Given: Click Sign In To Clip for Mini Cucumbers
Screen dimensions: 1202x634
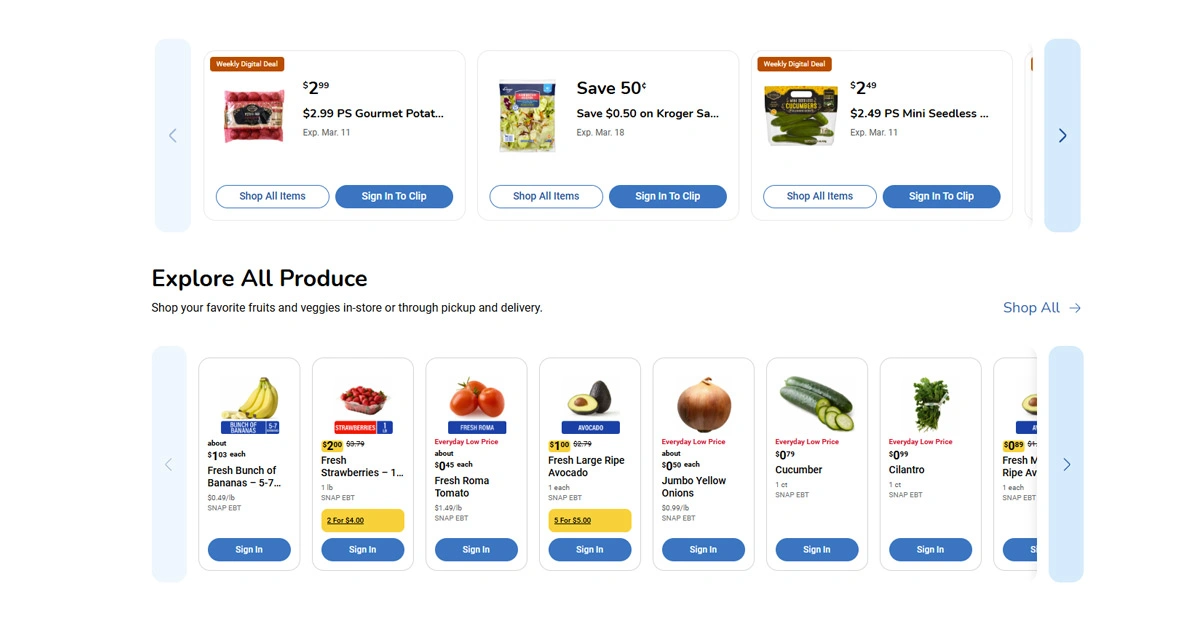Looking at the screenshot, I should tap(941, 196).
